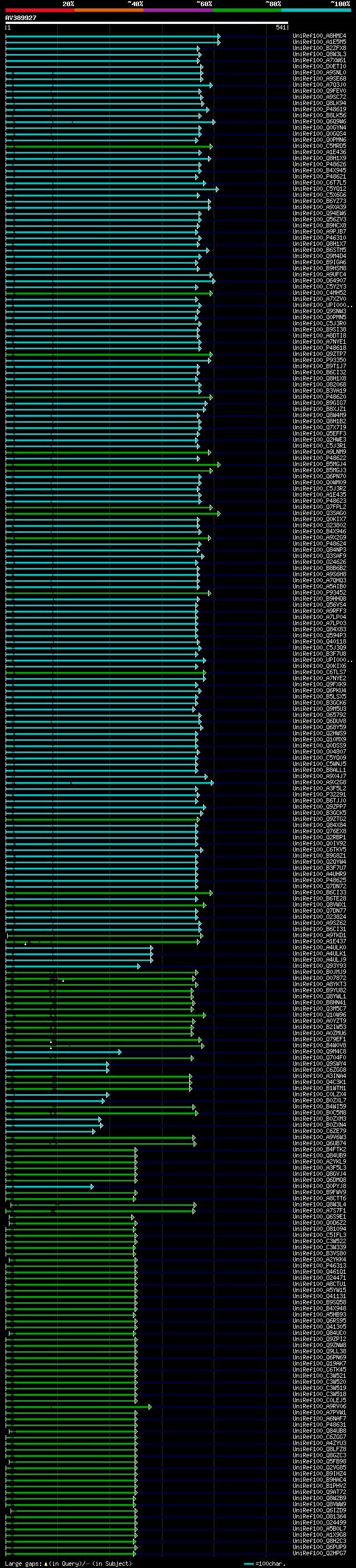Select hit label UniRef100_Q5FB98
356x1568 pixels.
click(319, 1461)
